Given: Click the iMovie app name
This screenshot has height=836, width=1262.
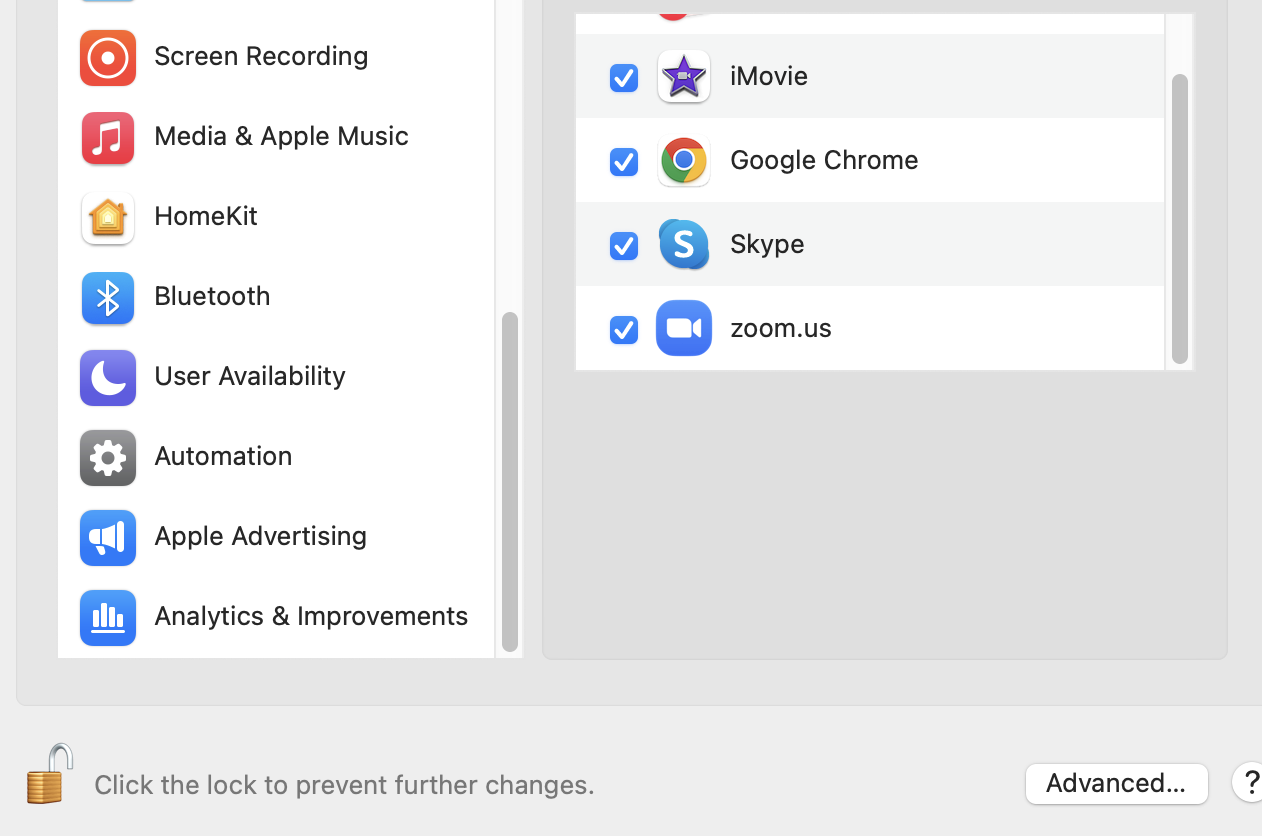Looking at the screenshot, I should click(x=769, y=76).
